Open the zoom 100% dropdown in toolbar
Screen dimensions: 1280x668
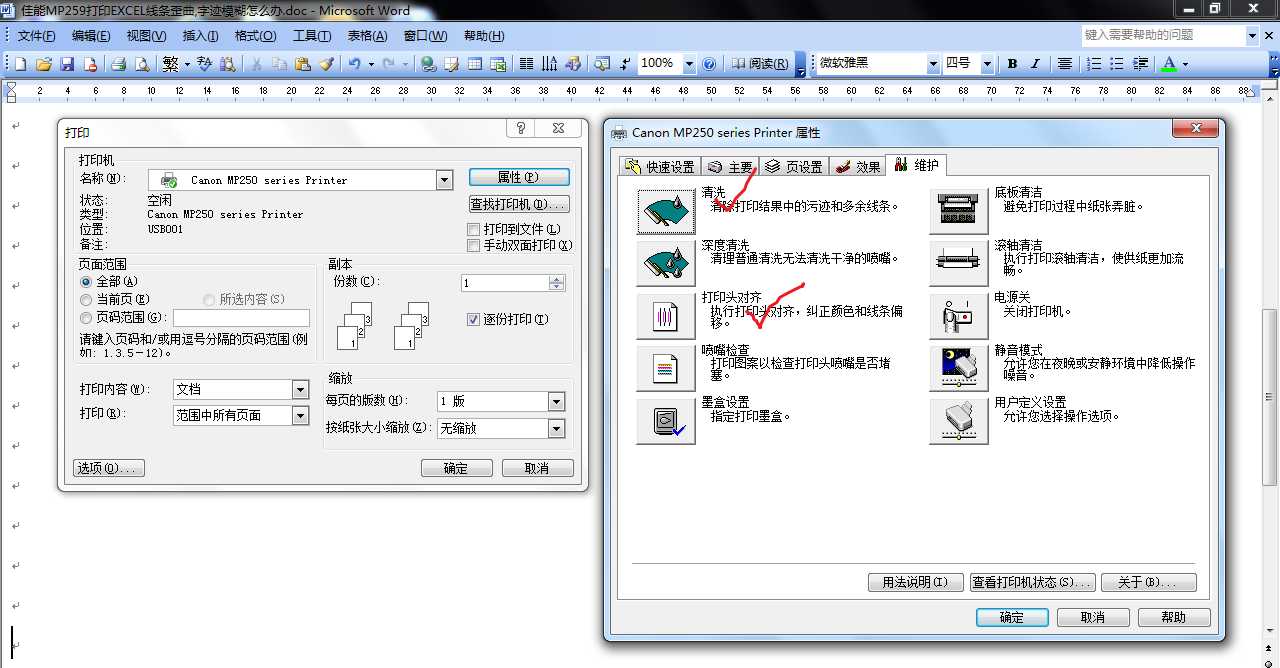point(688,64)
